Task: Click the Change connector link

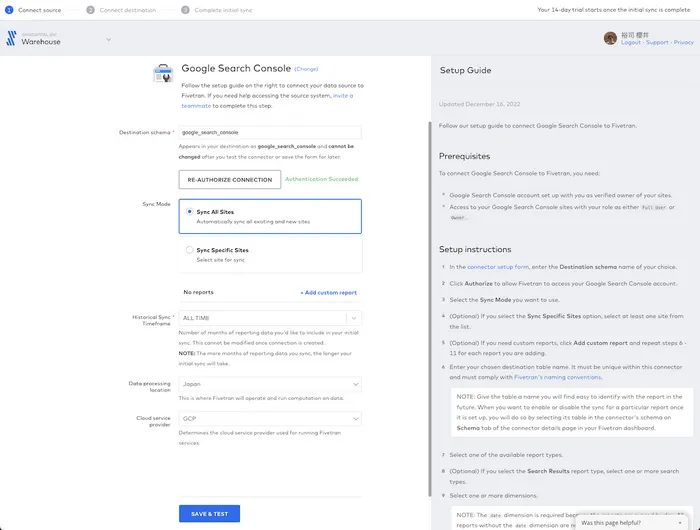Action: 306,70
